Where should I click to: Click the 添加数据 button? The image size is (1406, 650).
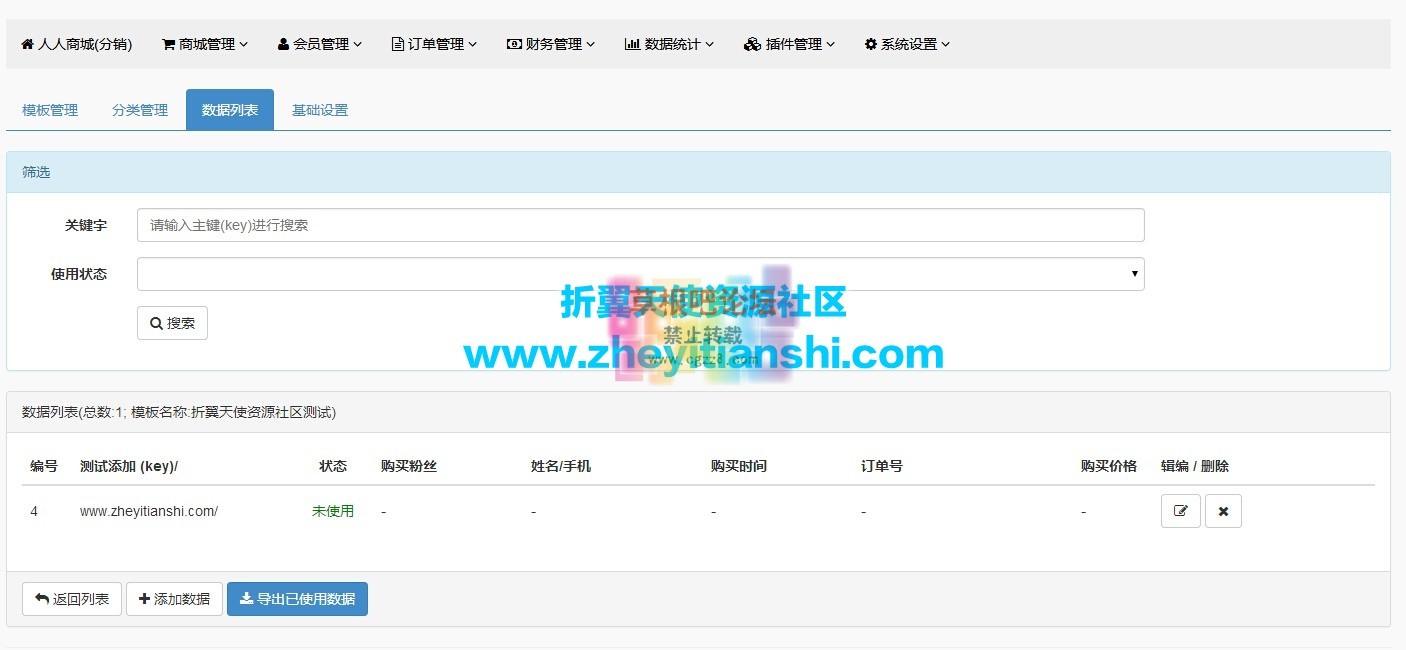174,599
